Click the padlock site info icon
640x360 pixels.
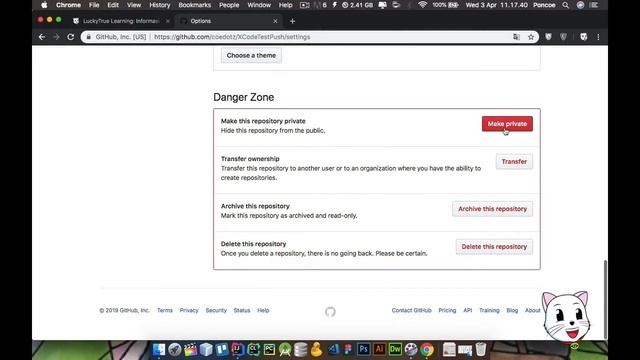pyautogui.click(x=89, y=37)
